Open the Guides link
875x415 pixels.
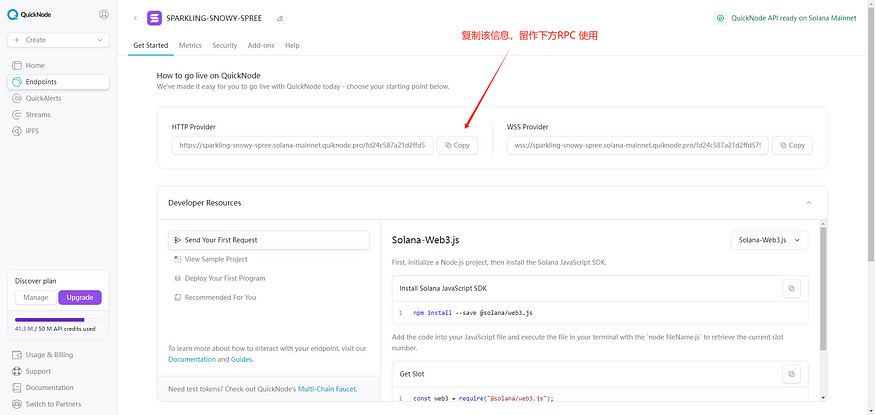pyautogui.click(x=241, y=360)
